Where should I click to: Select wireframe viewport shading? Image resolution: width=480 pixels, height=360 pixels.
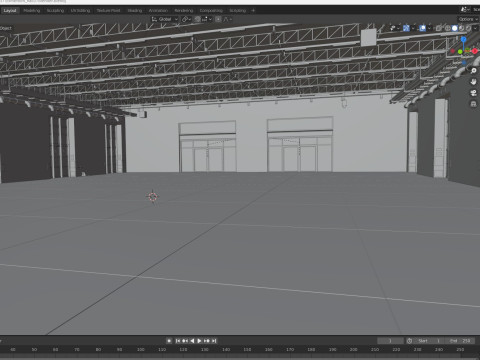(448, 28)
